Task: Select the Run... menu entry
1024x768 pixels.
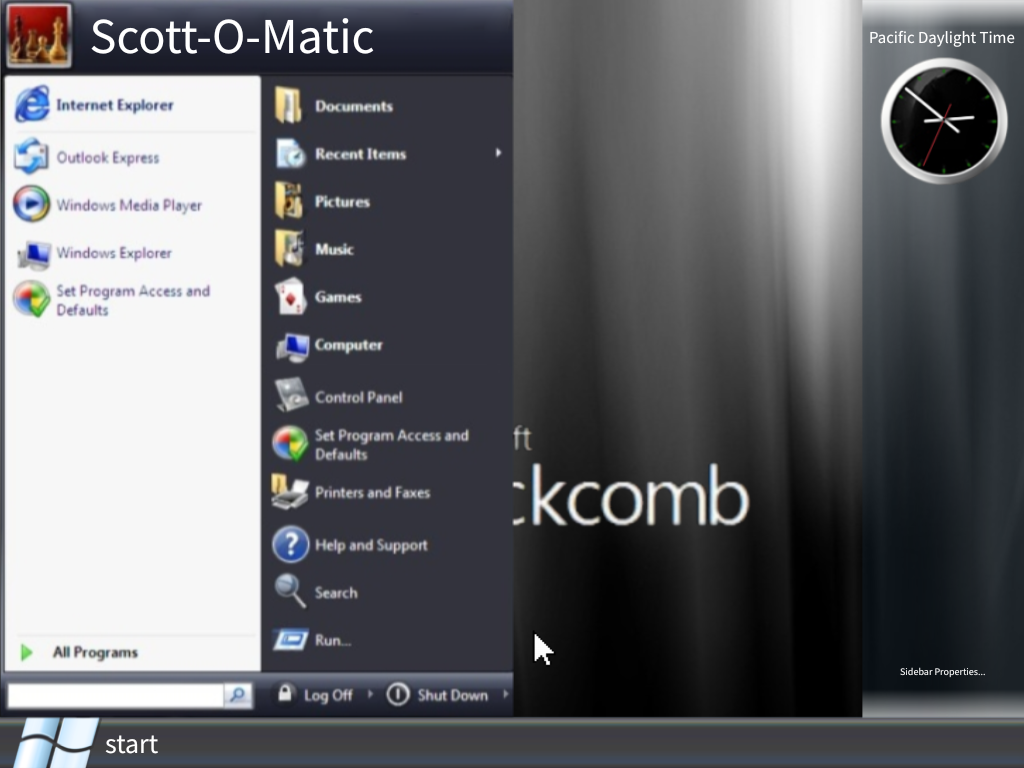Action: (x=332, y=640)
